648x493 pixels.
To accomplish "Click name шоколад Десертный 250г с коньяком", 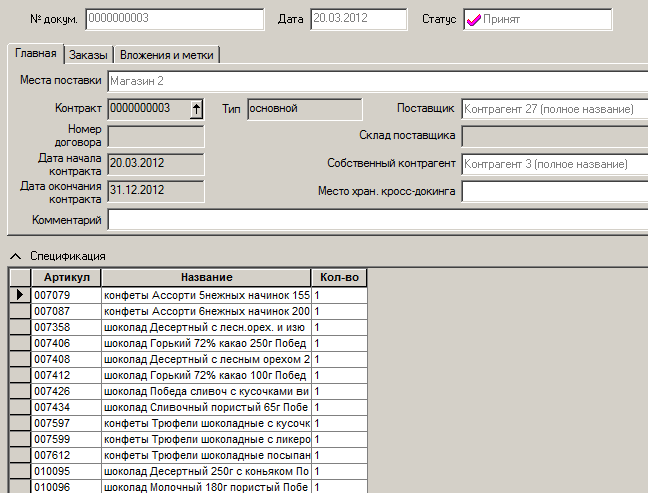I will pos(206,471).
